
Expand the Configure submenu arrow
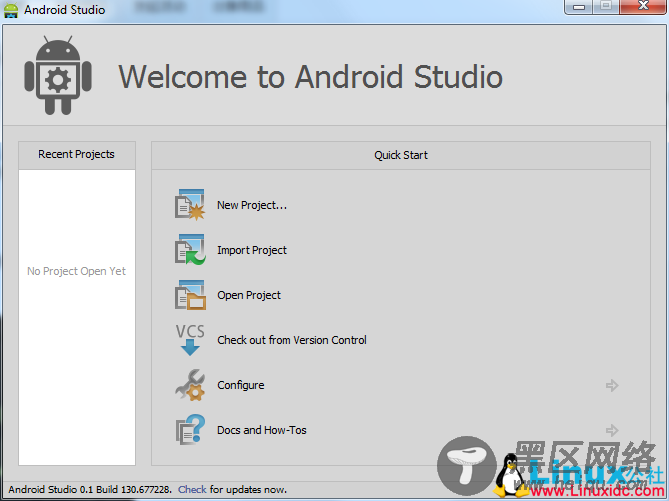612,385
